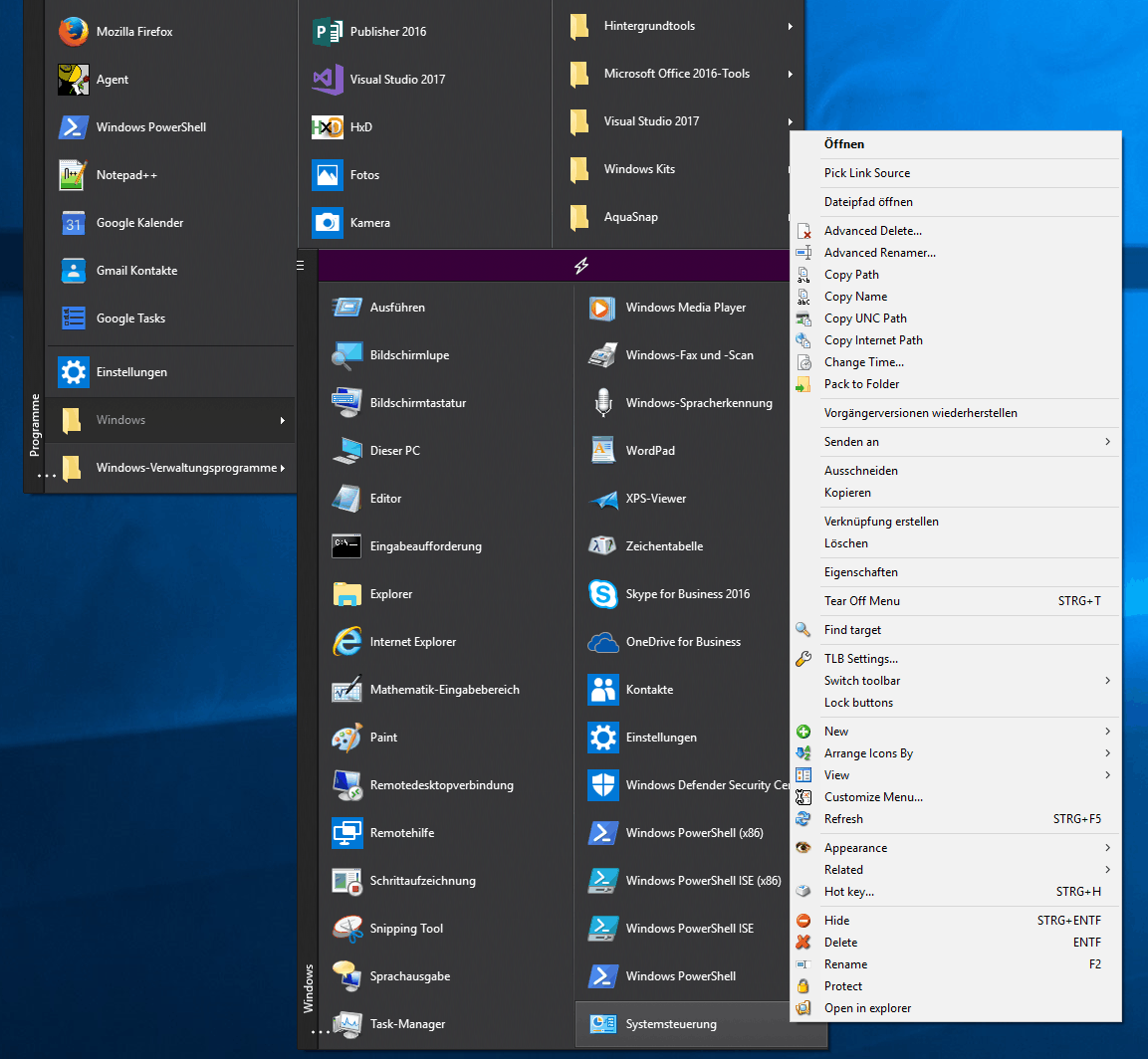Screen dimensions: 1148x1059
Task: Expand the Senden an submenu
Action: coord(956,441)
